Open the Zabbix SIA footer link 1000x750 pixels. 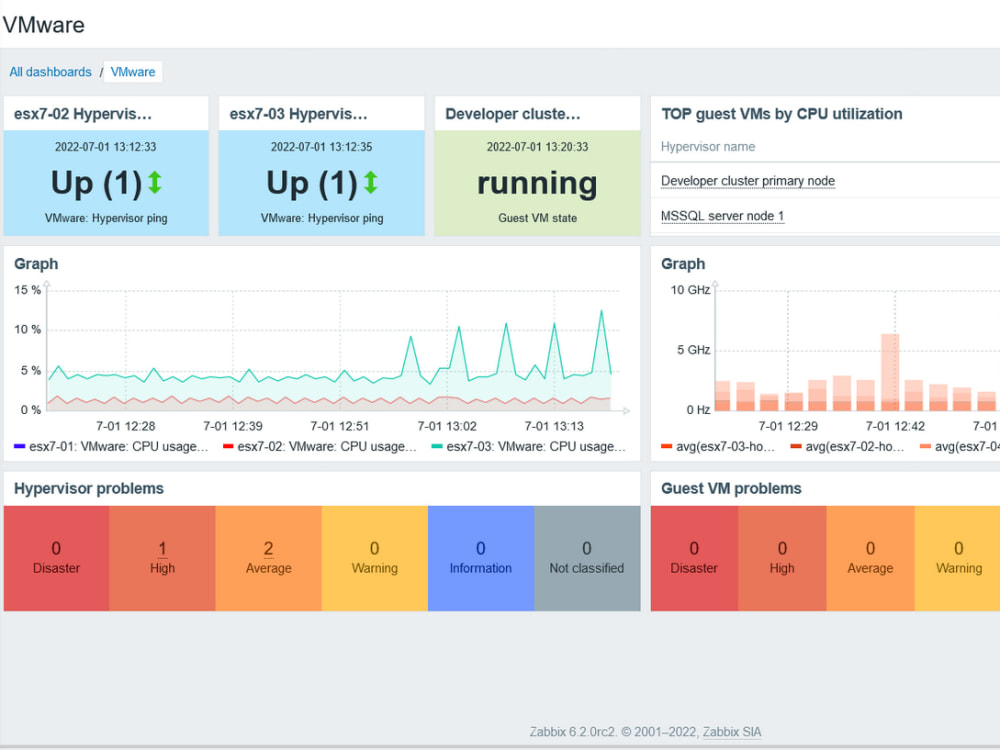[x=731, y=732]
